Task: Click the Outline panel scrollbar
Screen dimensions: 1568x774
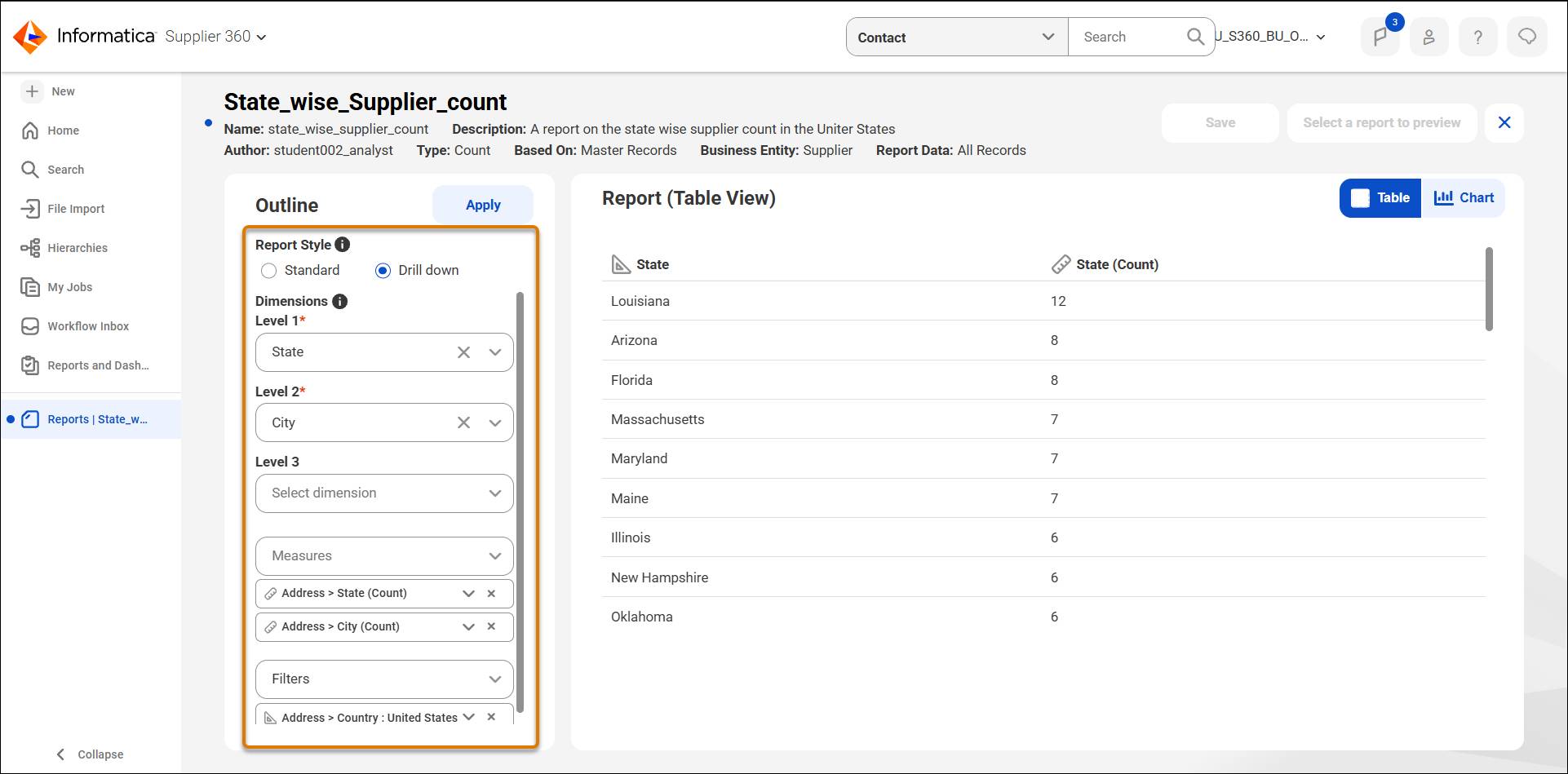Action: (x=520, y=502)
